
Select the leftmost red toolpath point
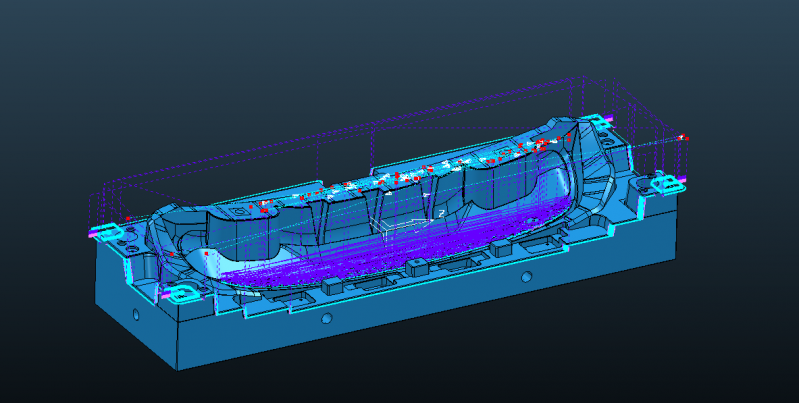point(128,216)
